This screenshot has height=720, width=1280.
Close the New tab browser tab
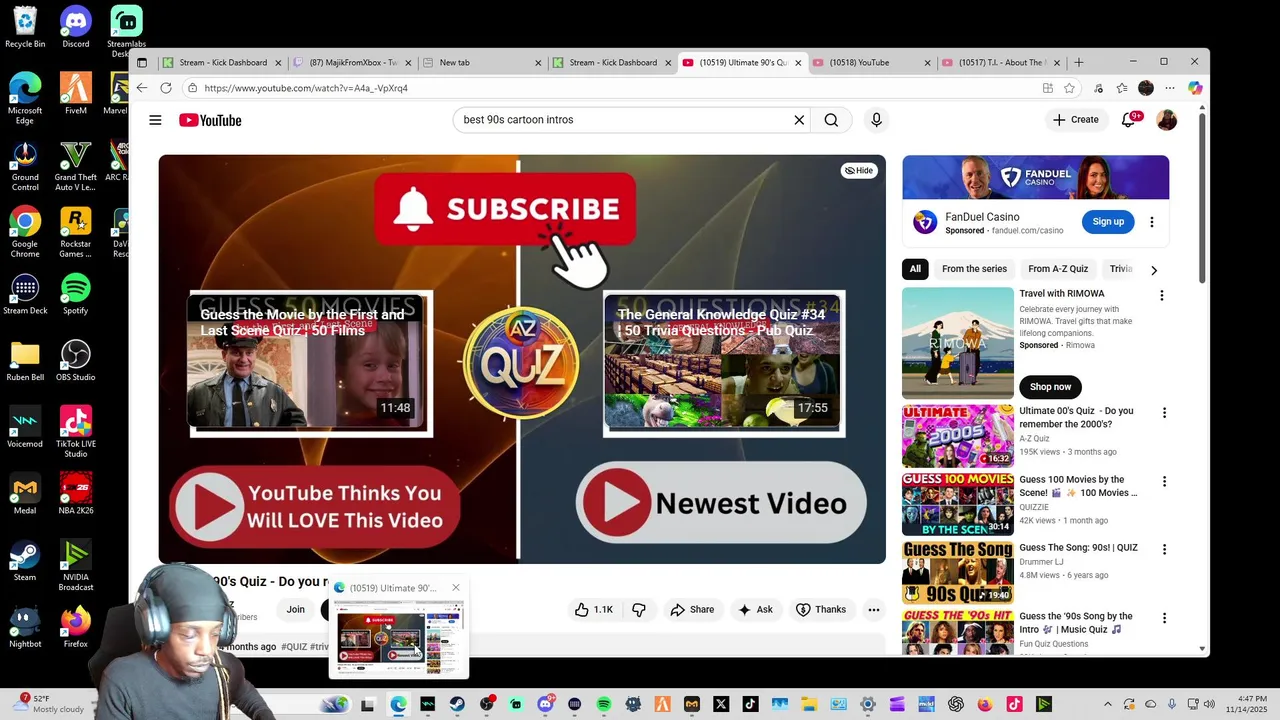pyautogui.click(x=538, y=62)
